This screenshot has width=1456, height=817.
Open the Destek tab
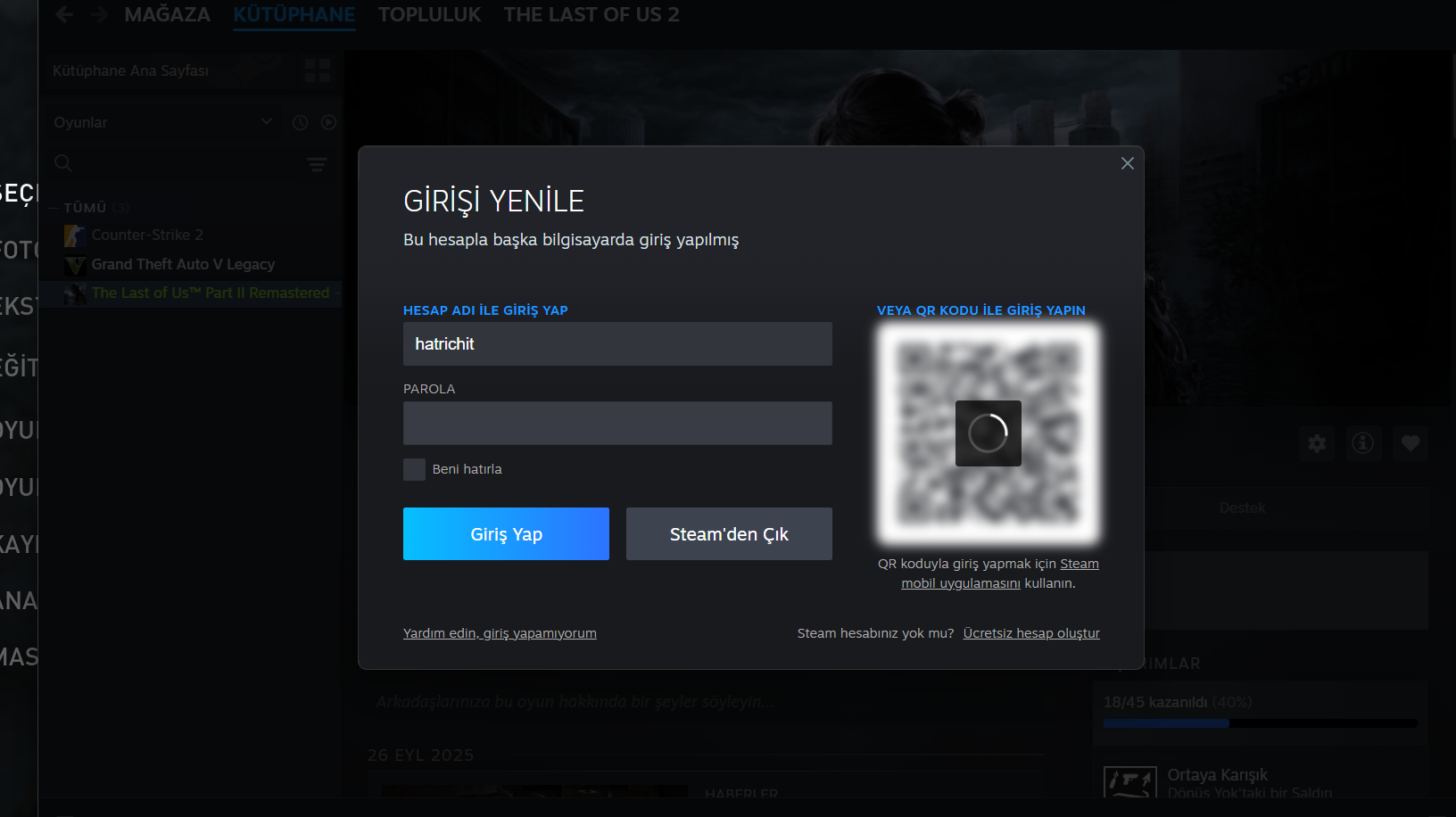pyautogui.click(x=1242, y=508)
